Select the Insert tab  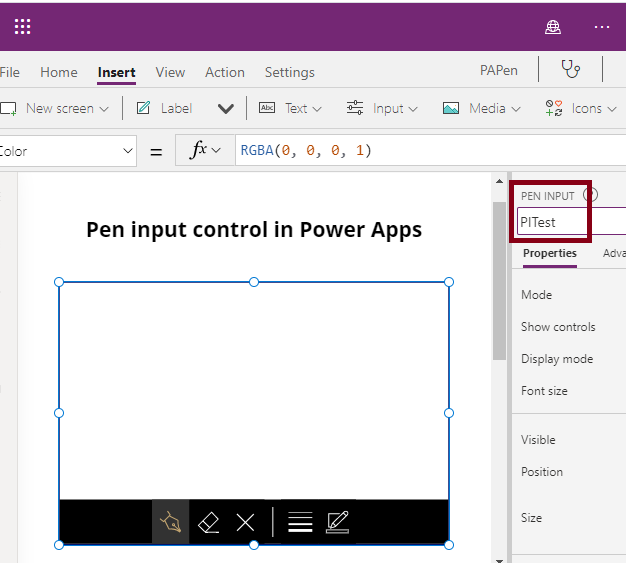(x=117, y=72)
